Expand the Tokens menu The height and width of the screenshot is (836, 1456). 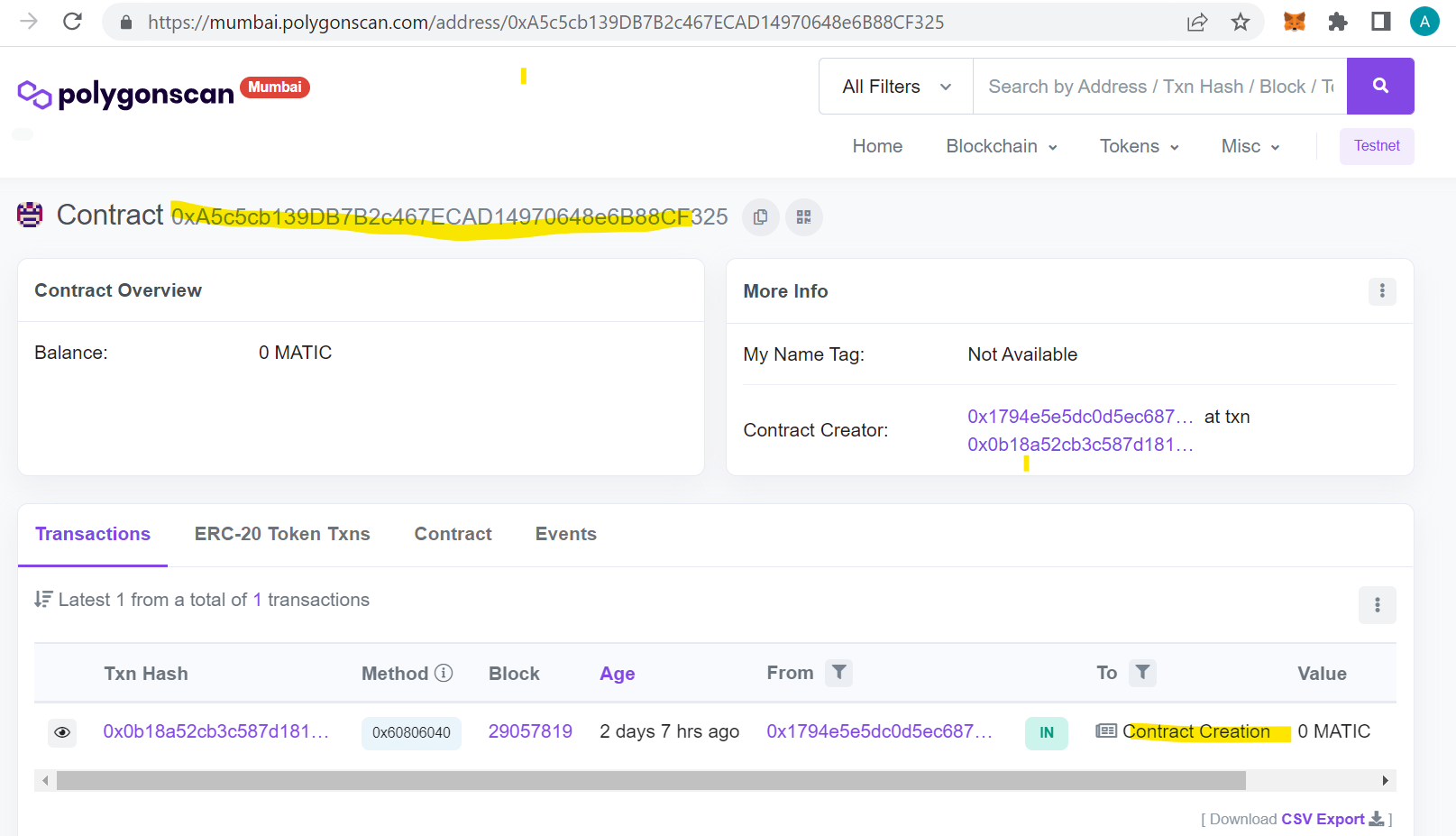pyautogui.click(x=1139, y=146)
